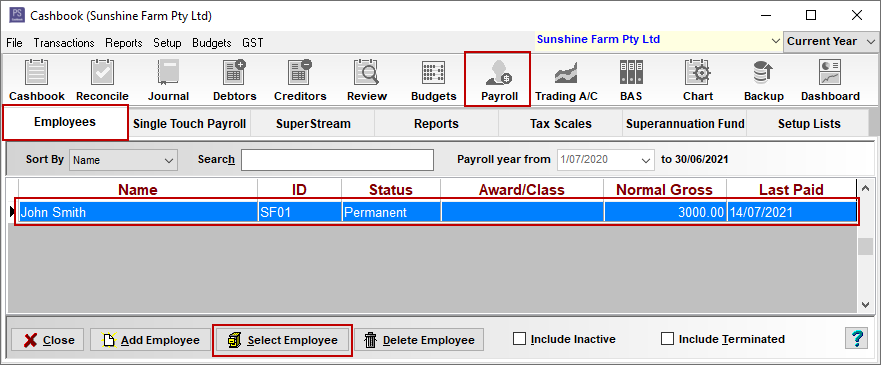Enable Include Terminated checkbox
The image size is (881, 365).
pos(667,339)
